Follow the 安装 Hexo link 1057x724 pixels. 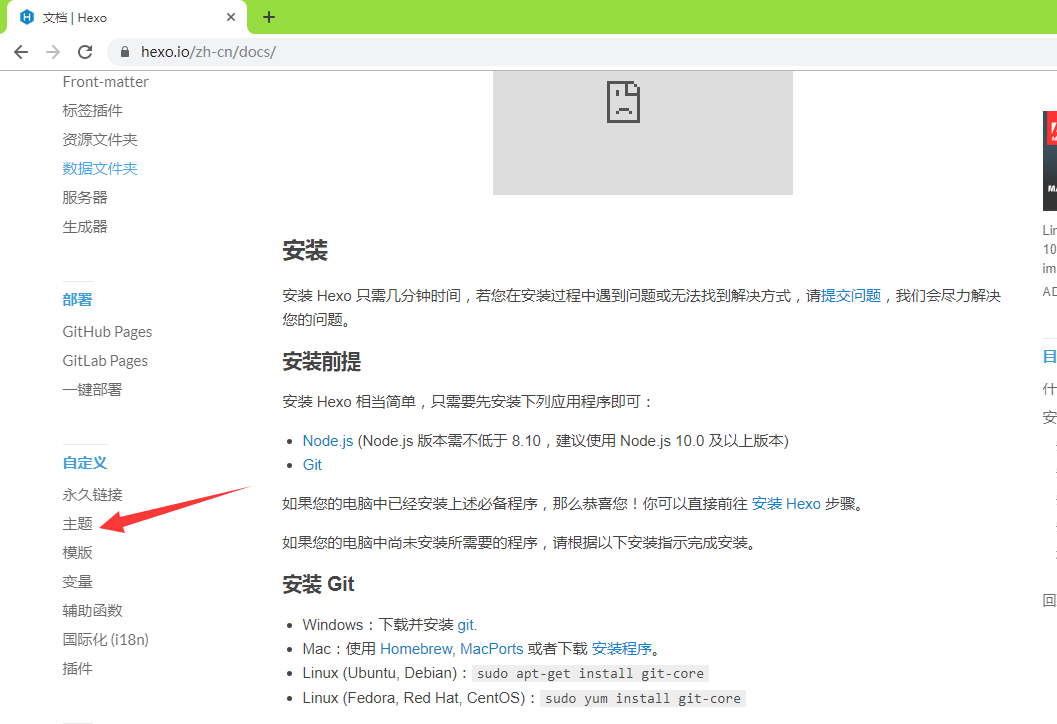[x=786, y=504]
